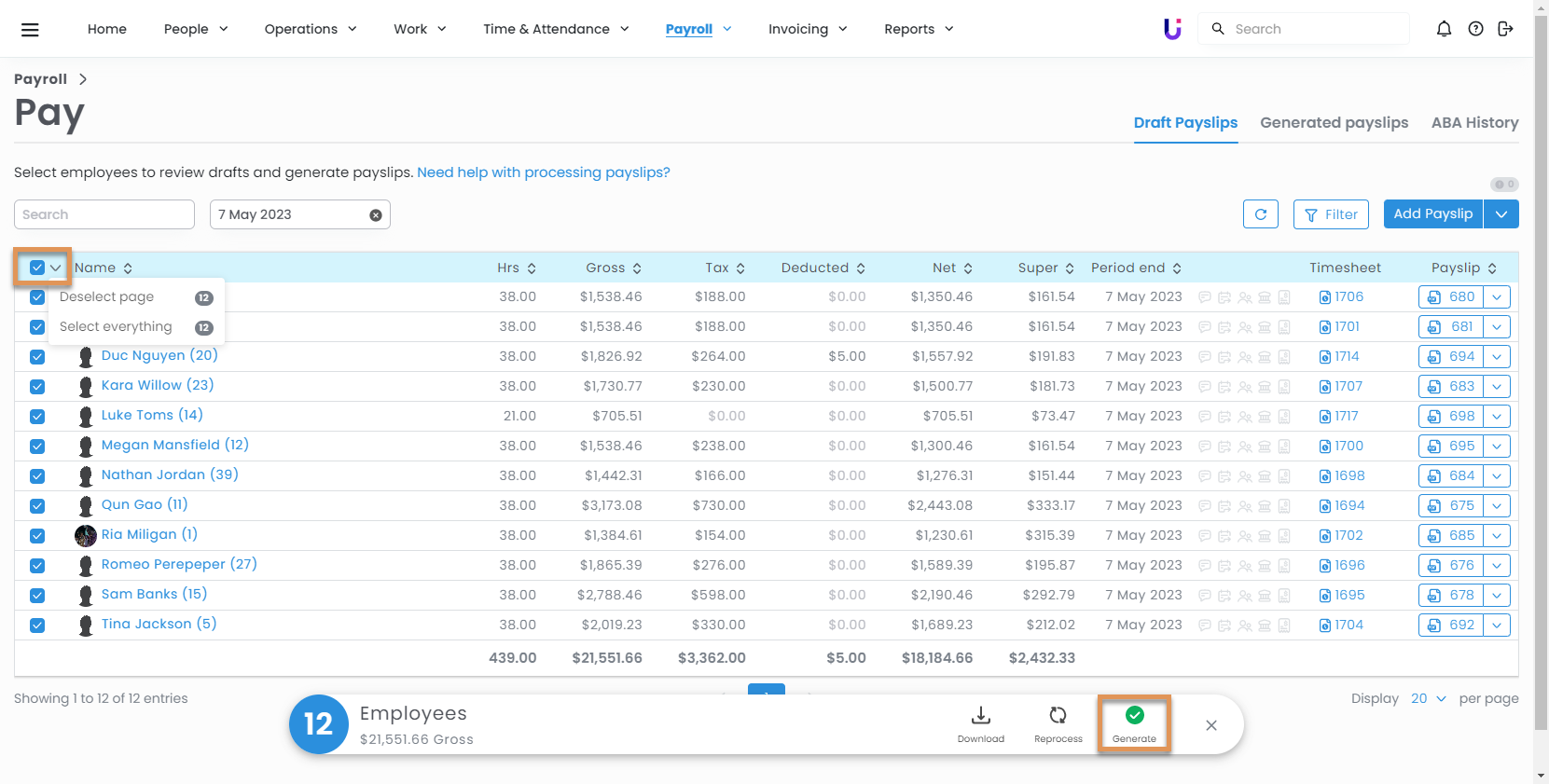Open the notifications bell
The height and width of the screenshot is (784, 1549).
(1444, 29)
